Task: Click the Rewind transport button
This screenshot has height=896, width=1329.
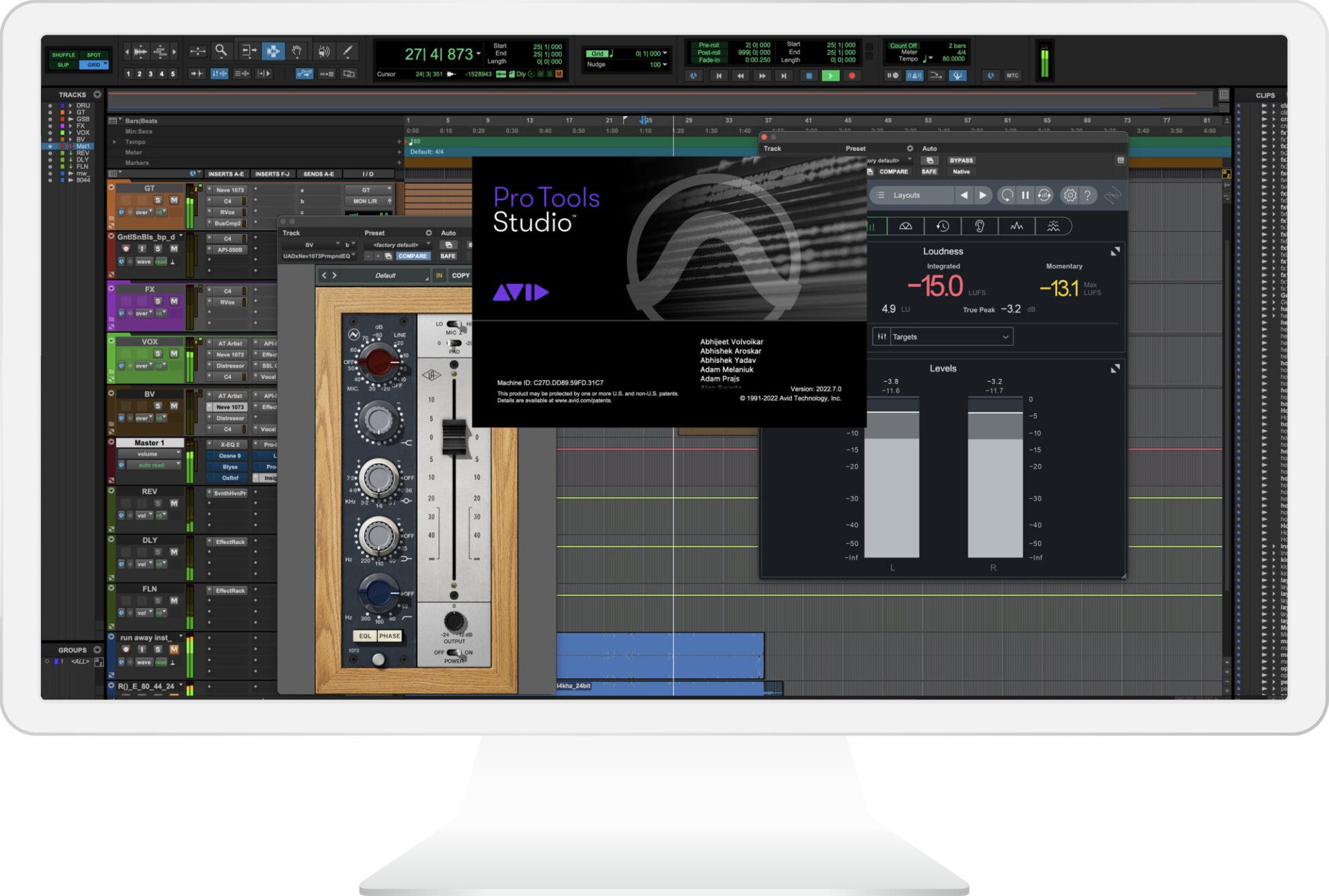Action: pos(741,76)
